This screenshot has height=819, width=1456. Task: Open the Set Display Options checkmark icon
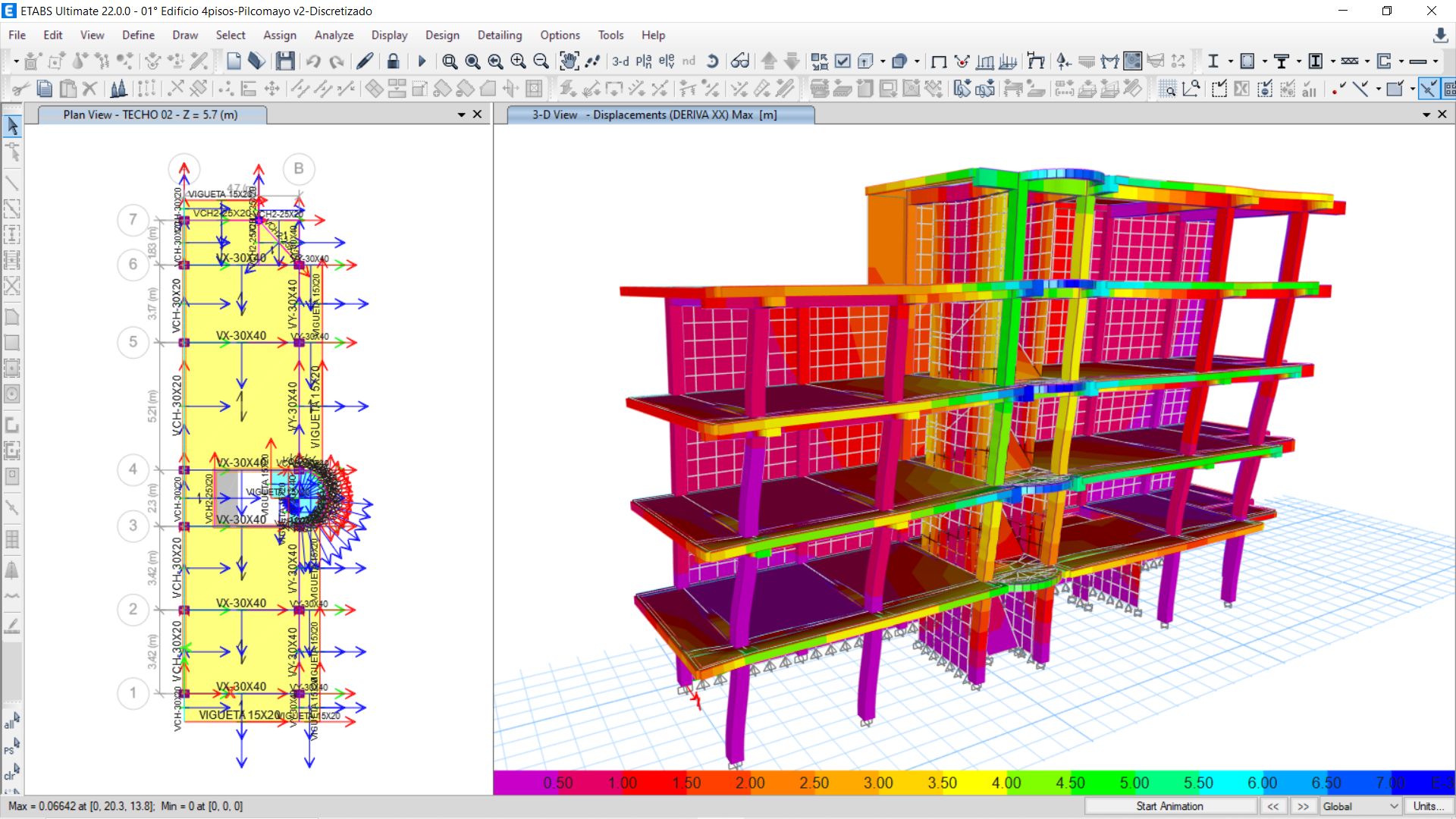(x=843, y=61)
